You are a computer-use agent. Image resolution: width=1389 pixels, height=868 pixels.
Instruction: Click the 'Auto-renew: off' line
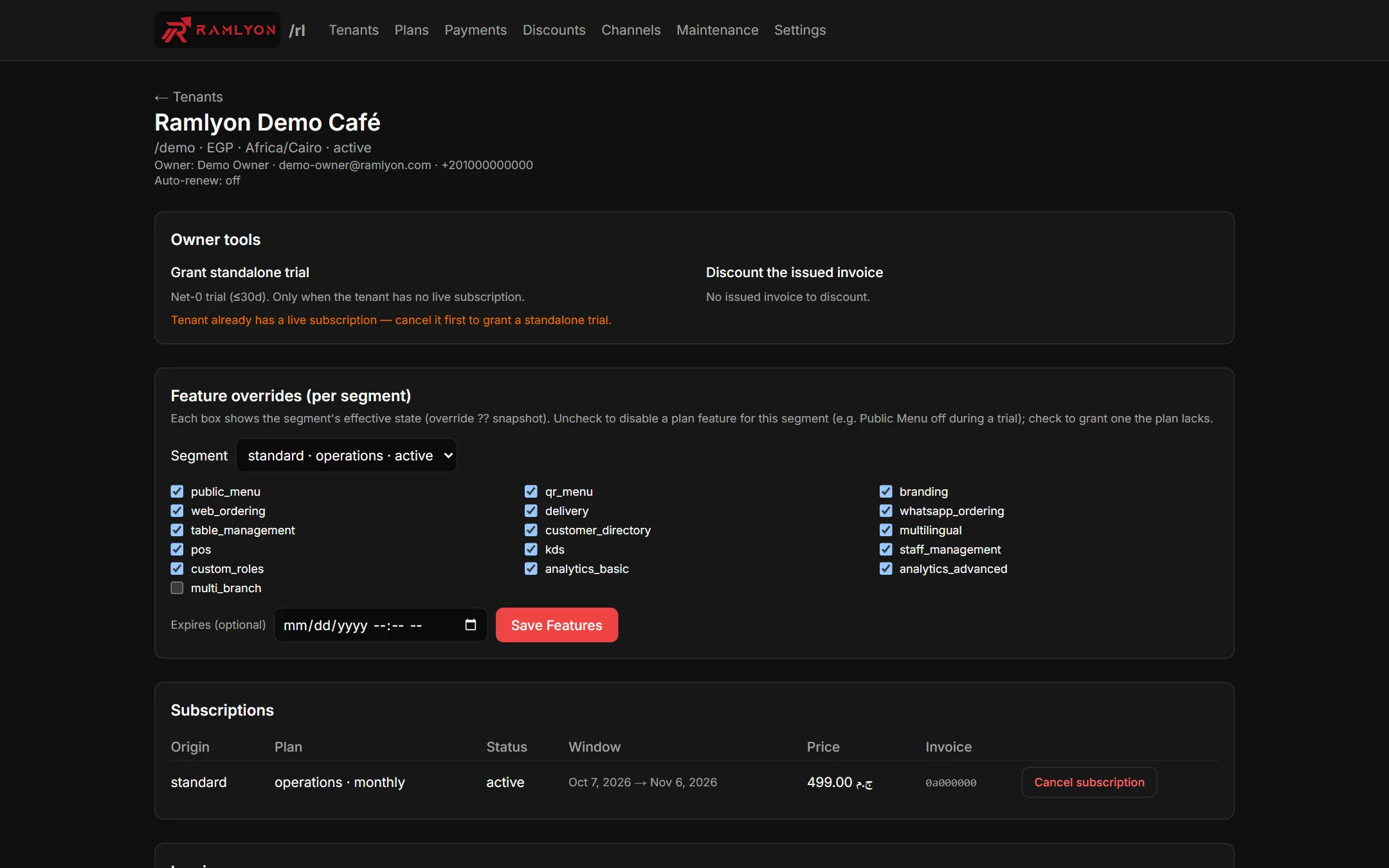click(x=197, y=181)
